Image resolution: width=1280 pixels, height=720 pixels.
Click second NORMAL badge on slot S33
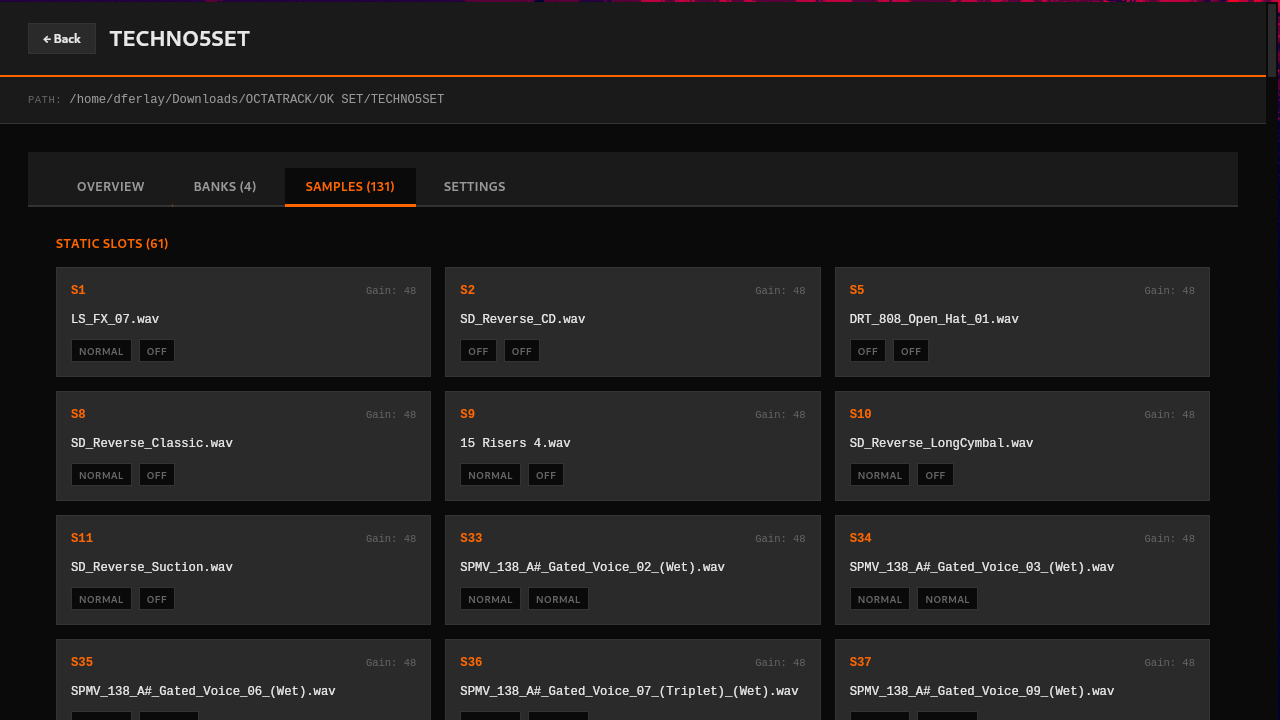558,599
